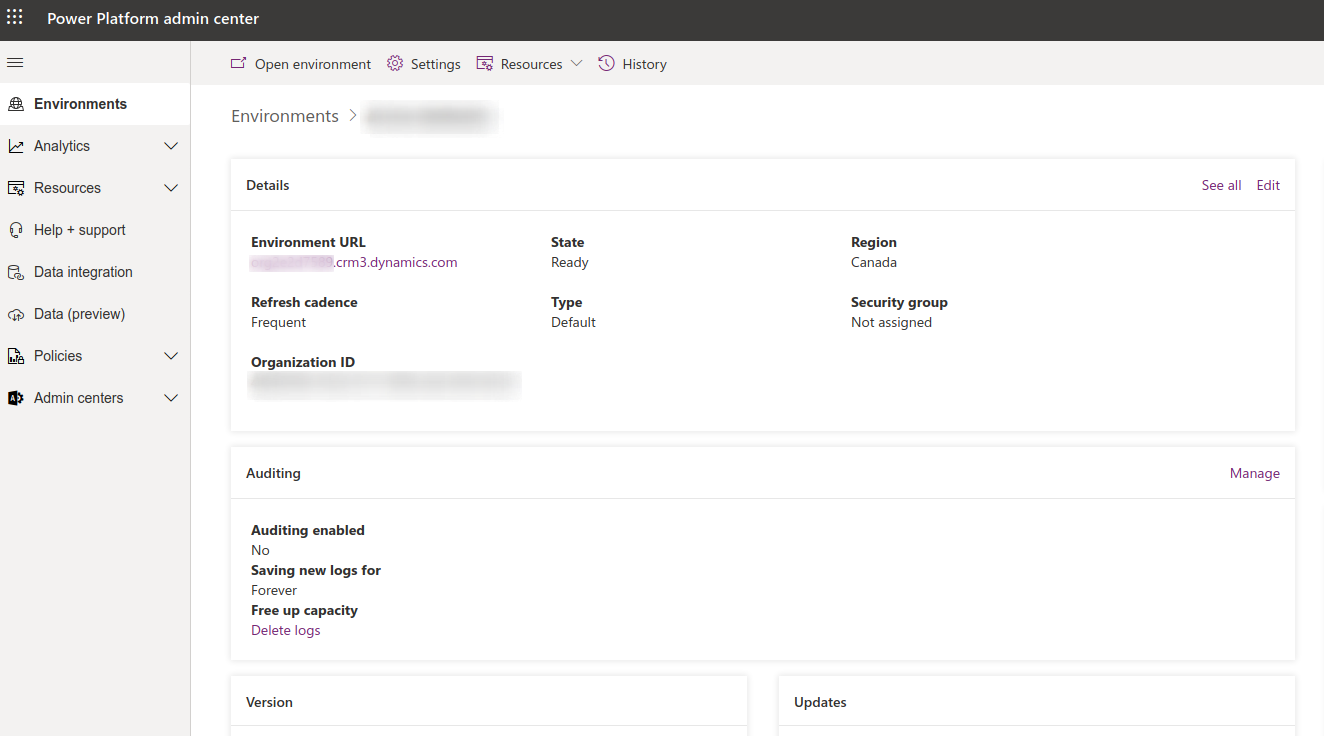The image size is (1324, 736).
Task: Click the Manage link in Auditing
Action: coord(1254,473)
